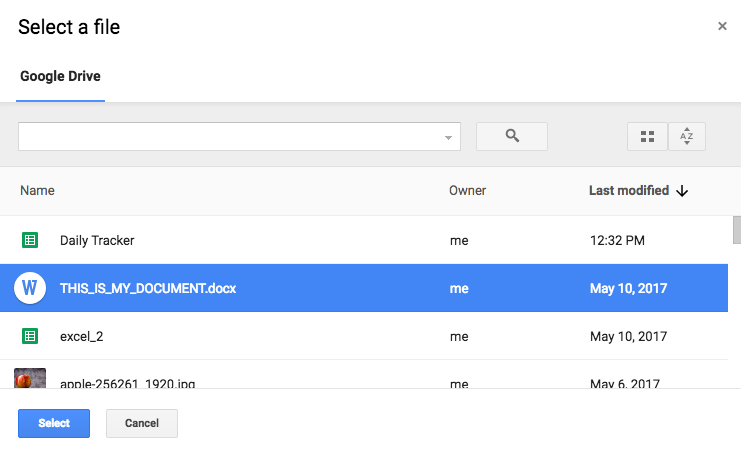741x455 pixels.
Task: Expand the search box dropdown arrow
Action: tap(449, 137)
